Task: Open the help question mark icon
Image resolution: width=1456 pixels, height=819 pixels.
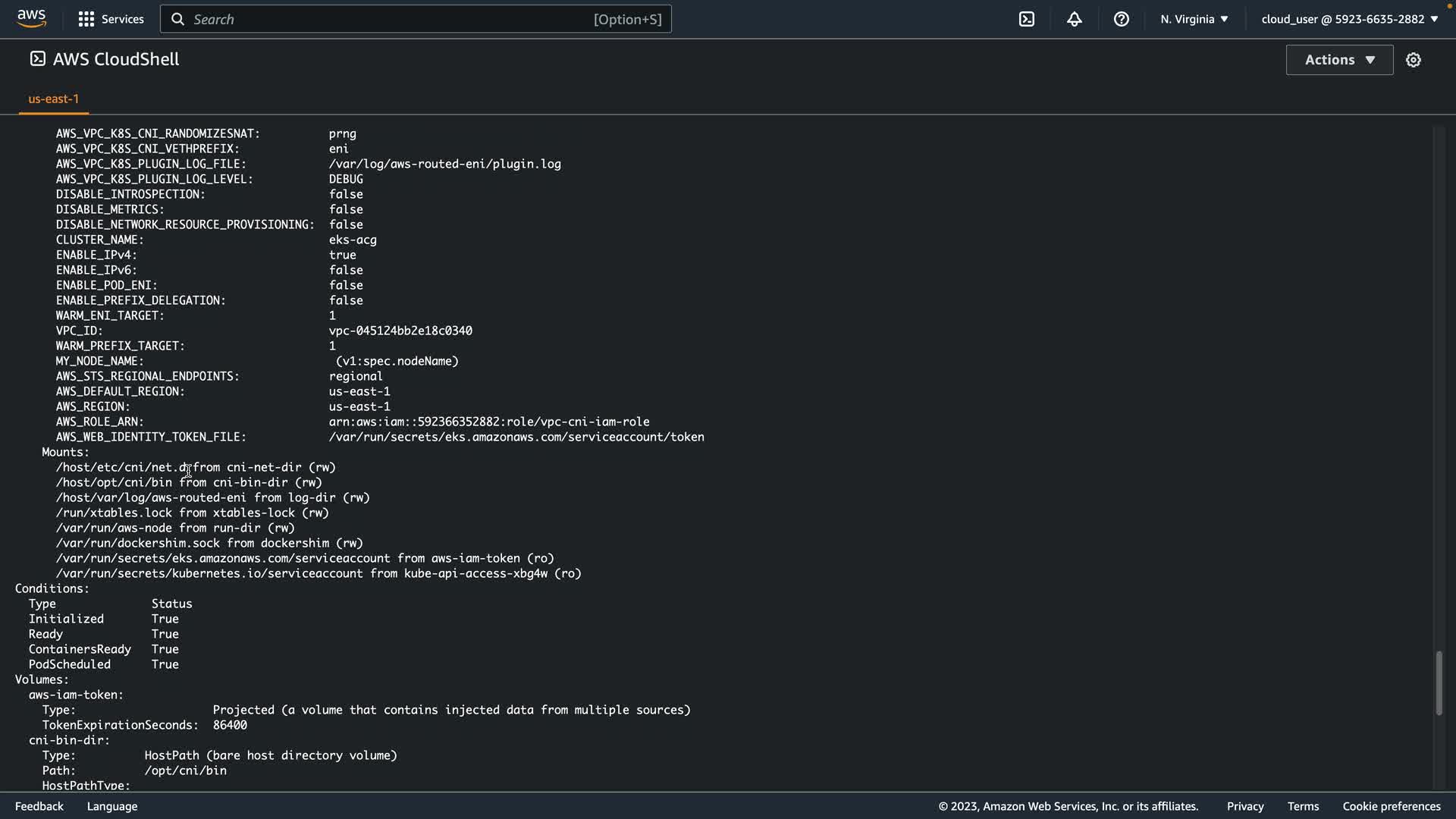Action: [x=1121, y=19]
